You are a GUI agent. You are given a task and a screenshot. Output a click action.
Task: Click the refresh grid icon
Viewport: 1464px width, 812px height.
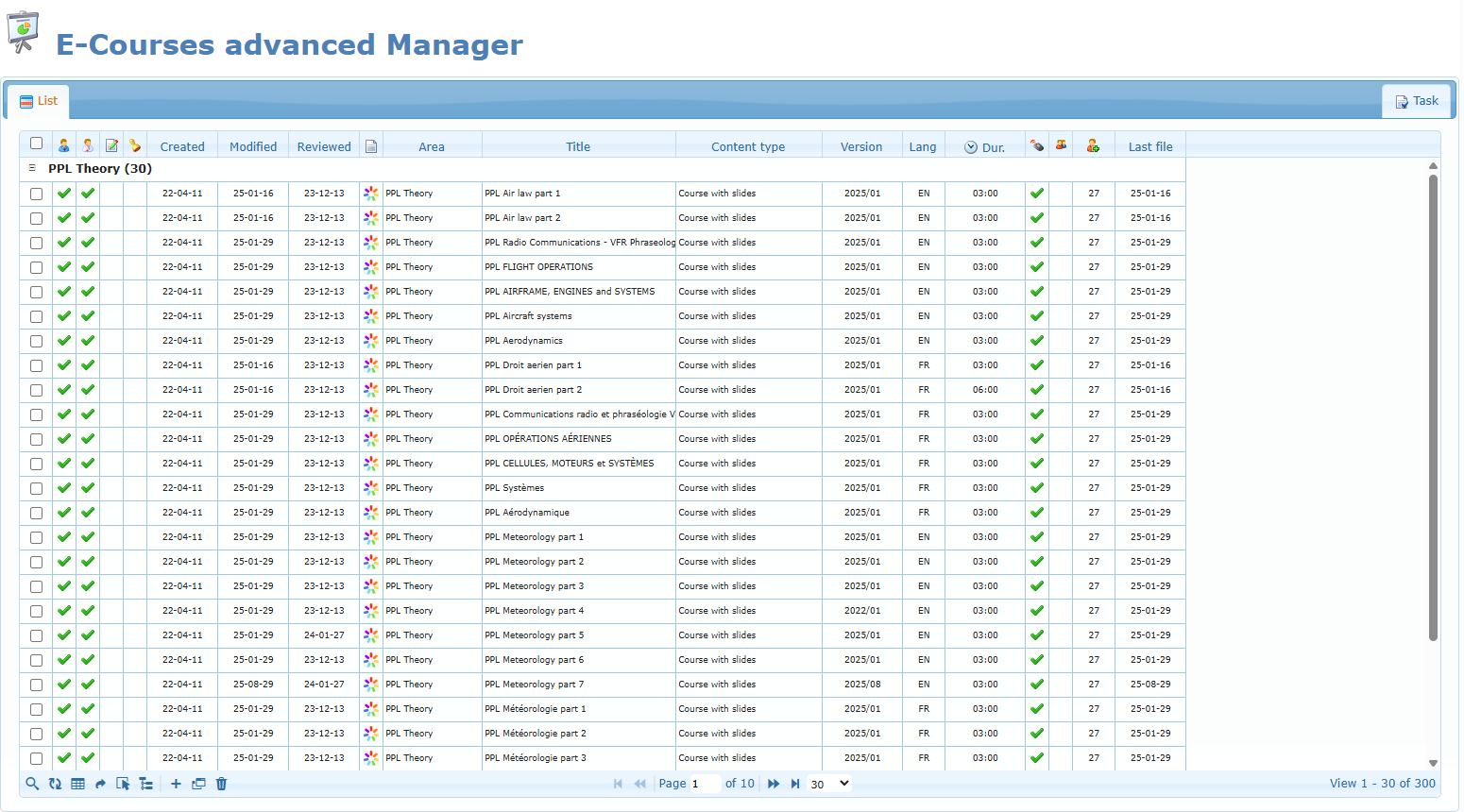[55, 784]
